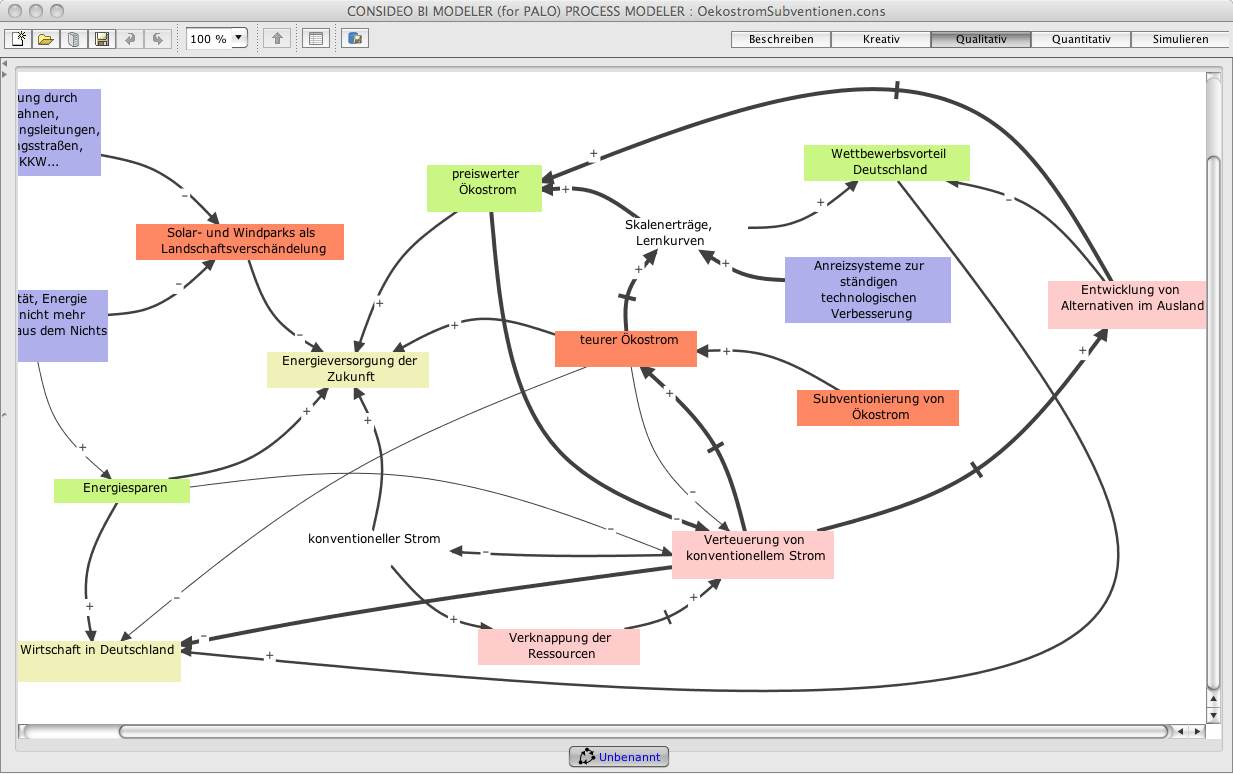Screen dimensions: 1233x774
Task: Open the table view icon in toolbar
Action: tap(316, 39)
